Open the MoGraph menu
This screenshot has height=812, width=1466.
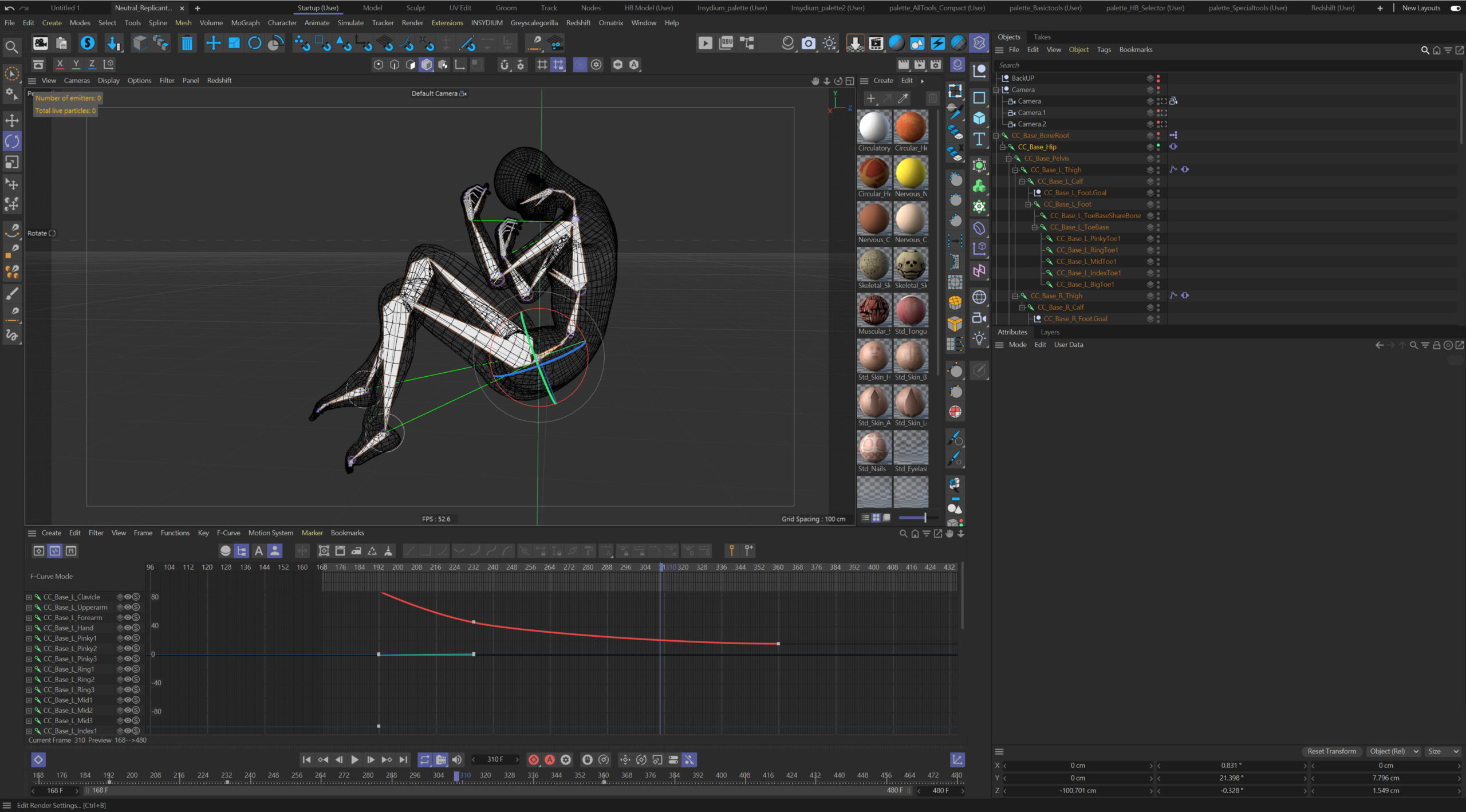245,23
